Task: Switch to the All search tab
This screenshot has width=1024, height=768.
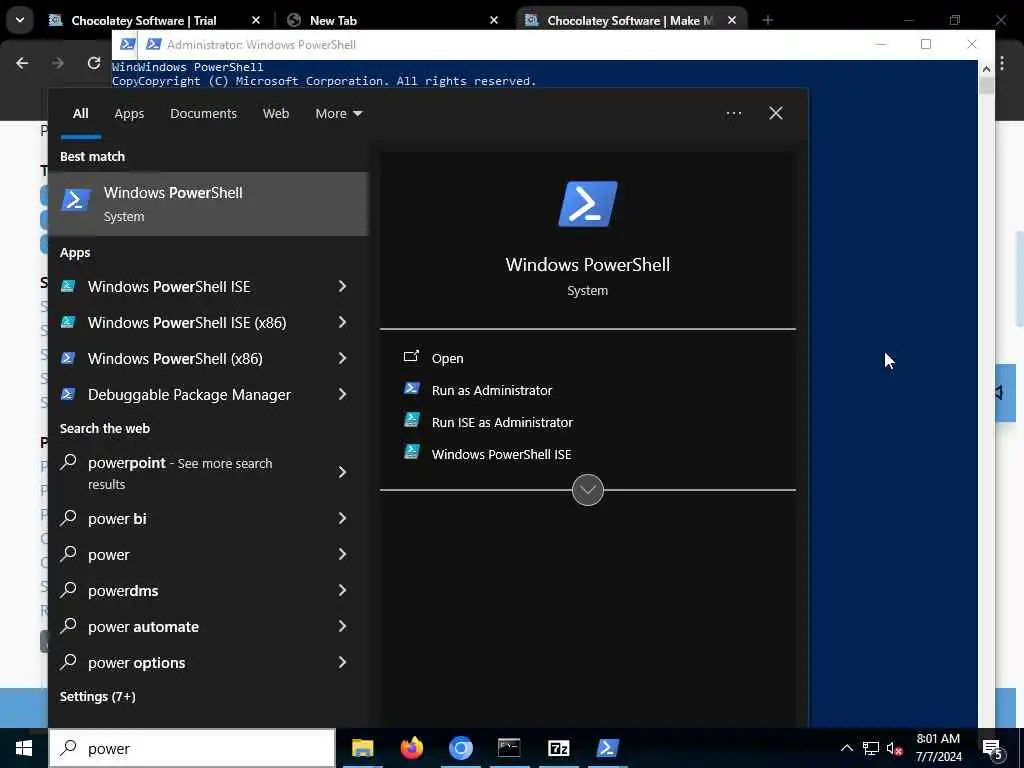Action: coord(80,114)
